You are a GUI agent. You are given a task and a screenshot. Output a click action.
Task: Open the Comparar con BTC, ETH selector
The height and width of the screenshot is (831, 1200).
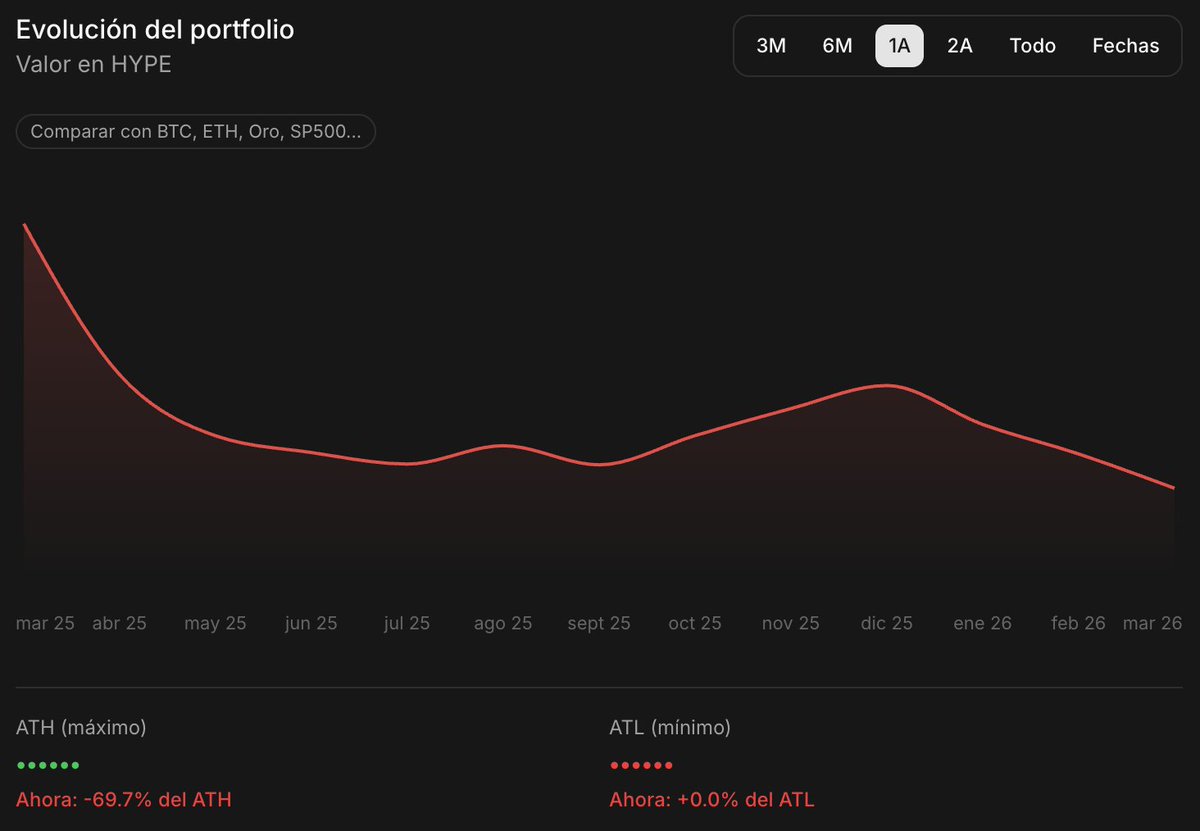tap(196, 131)
